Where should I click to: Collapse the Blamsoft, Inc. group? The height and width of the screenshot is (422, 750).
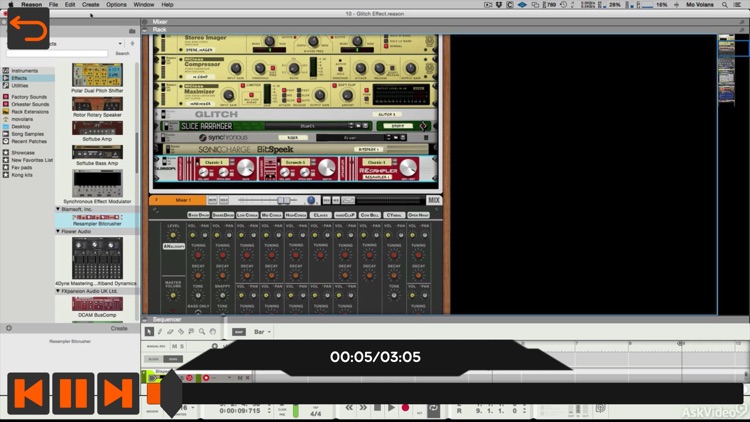pos(58,209)
